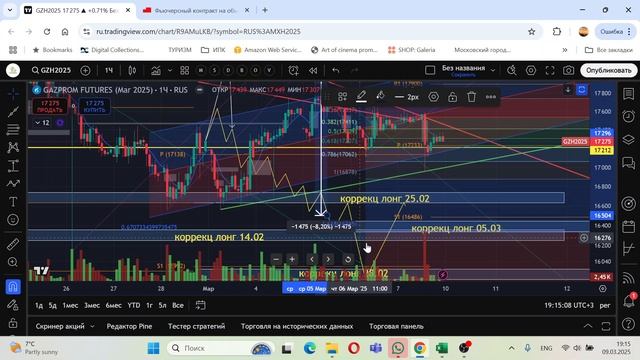
Task: Expand the Без названия layout menu
Action: pyautogui.click(x=493, y=70)
